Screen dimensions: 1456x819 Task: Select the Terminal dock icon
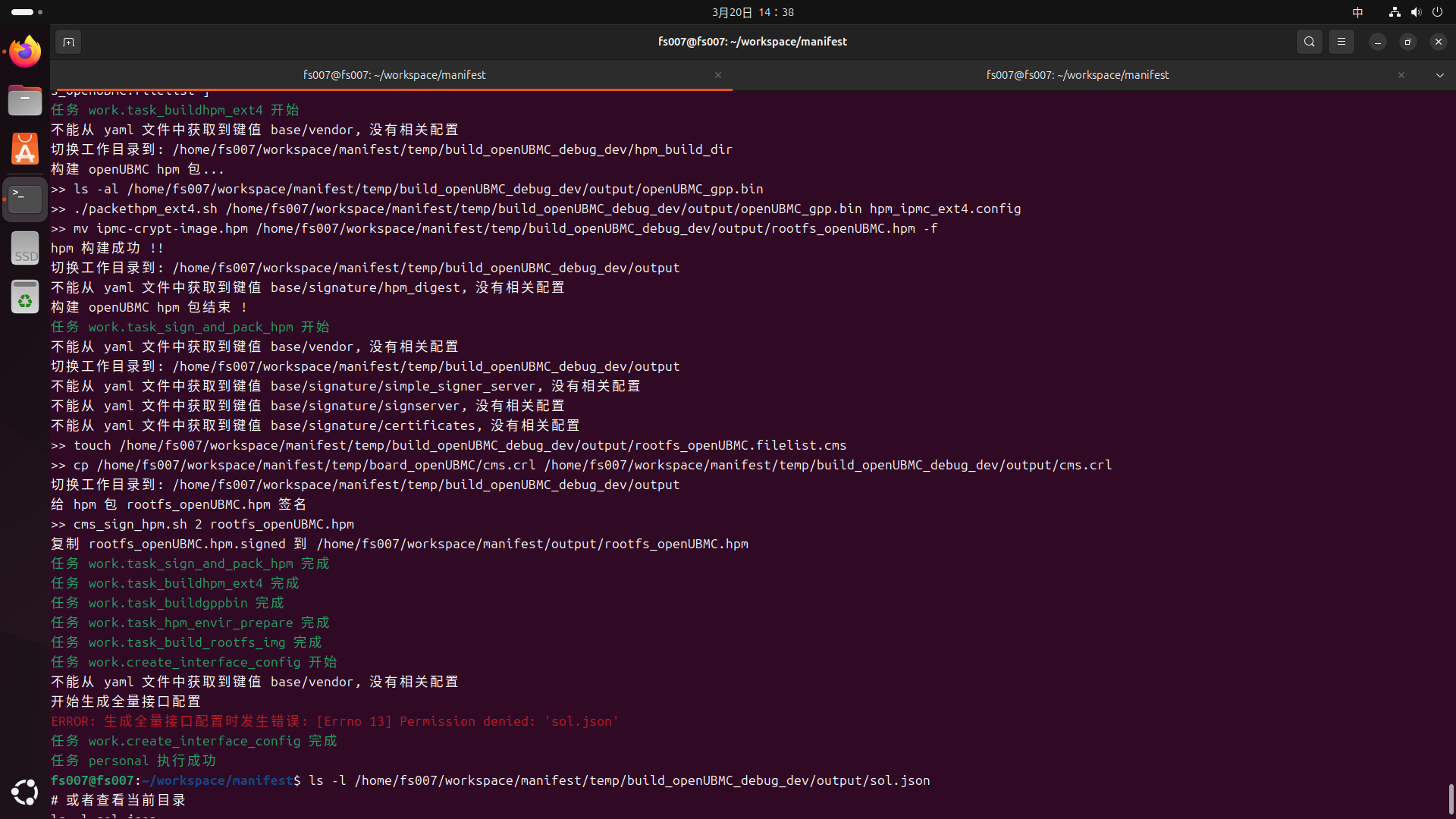pos(25,199)
